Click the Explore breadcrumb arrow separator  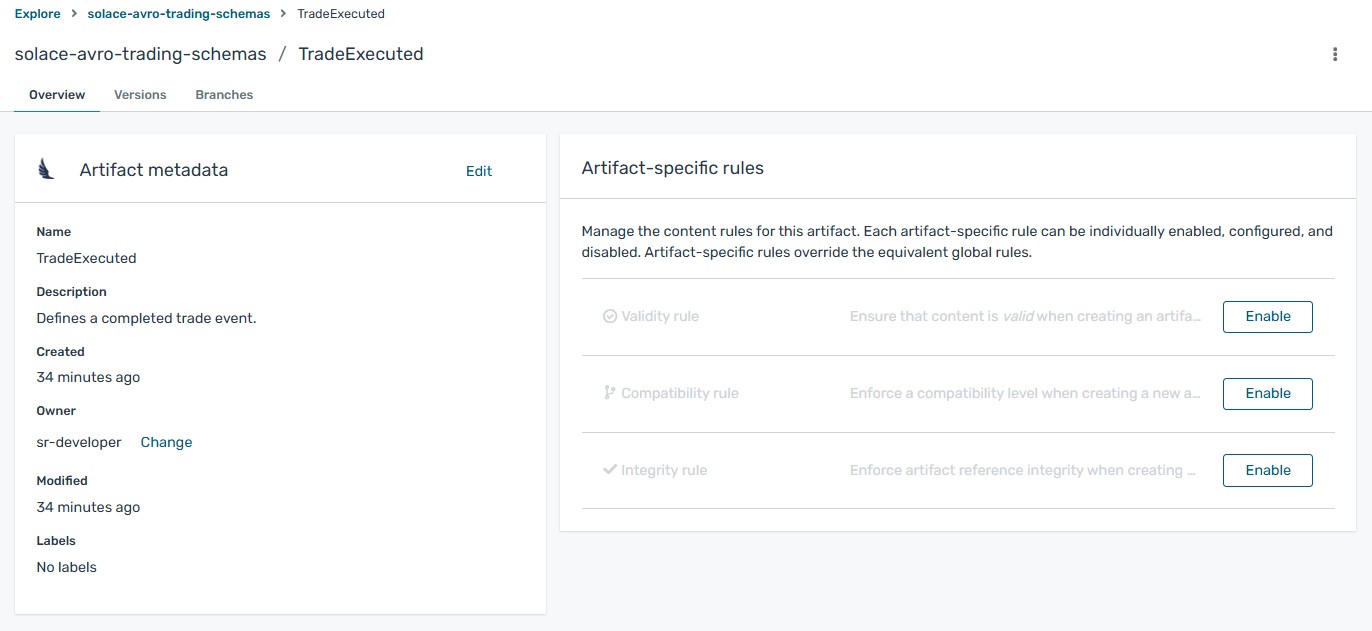(72, 14)
